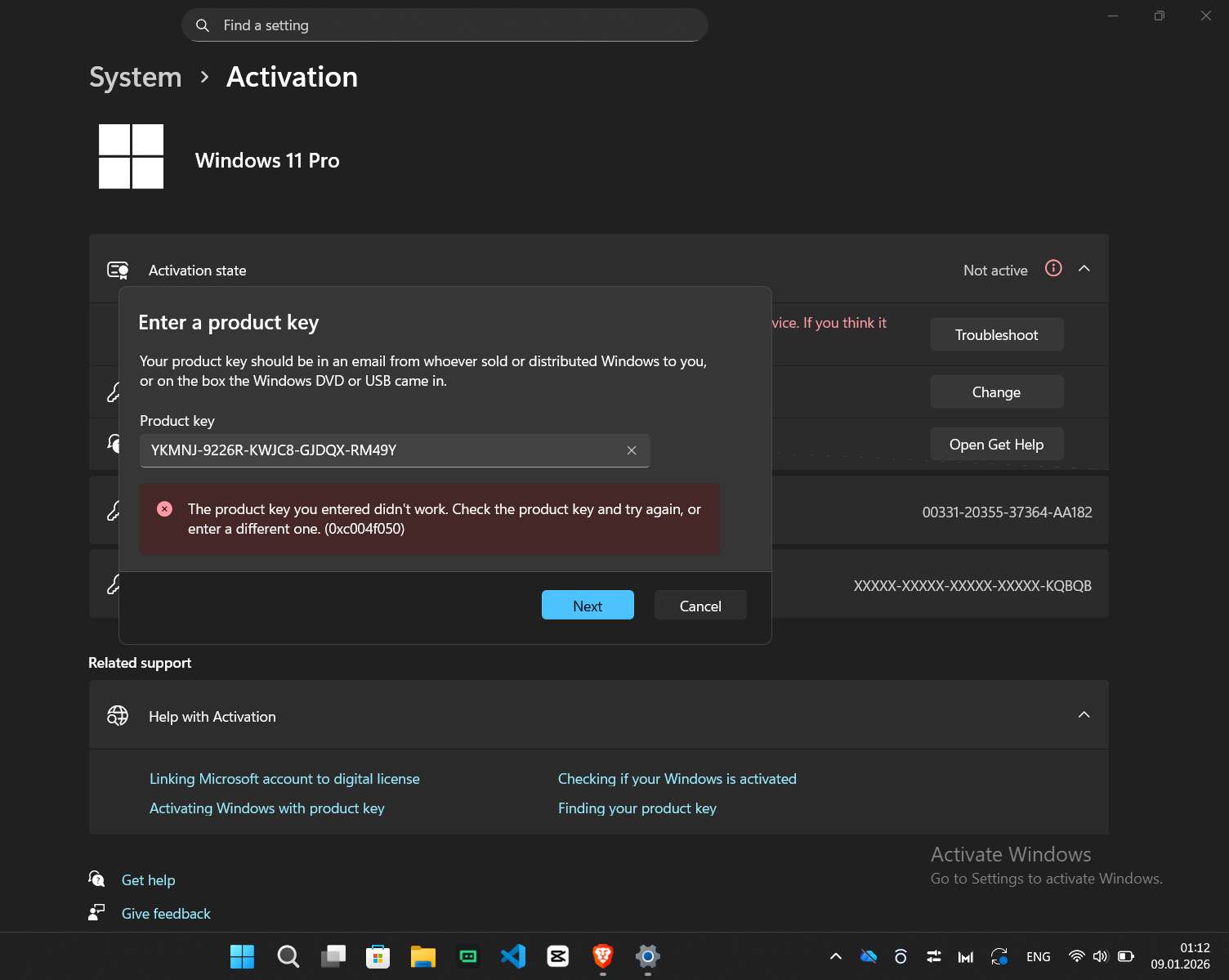Switch to Brave browser on the taskbar

603,956
